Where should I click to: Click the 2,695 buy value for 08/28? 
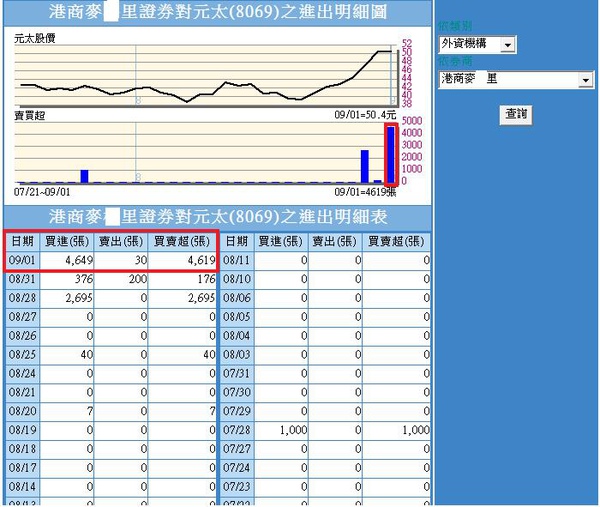pyautogui.click(x=79, y=298)
